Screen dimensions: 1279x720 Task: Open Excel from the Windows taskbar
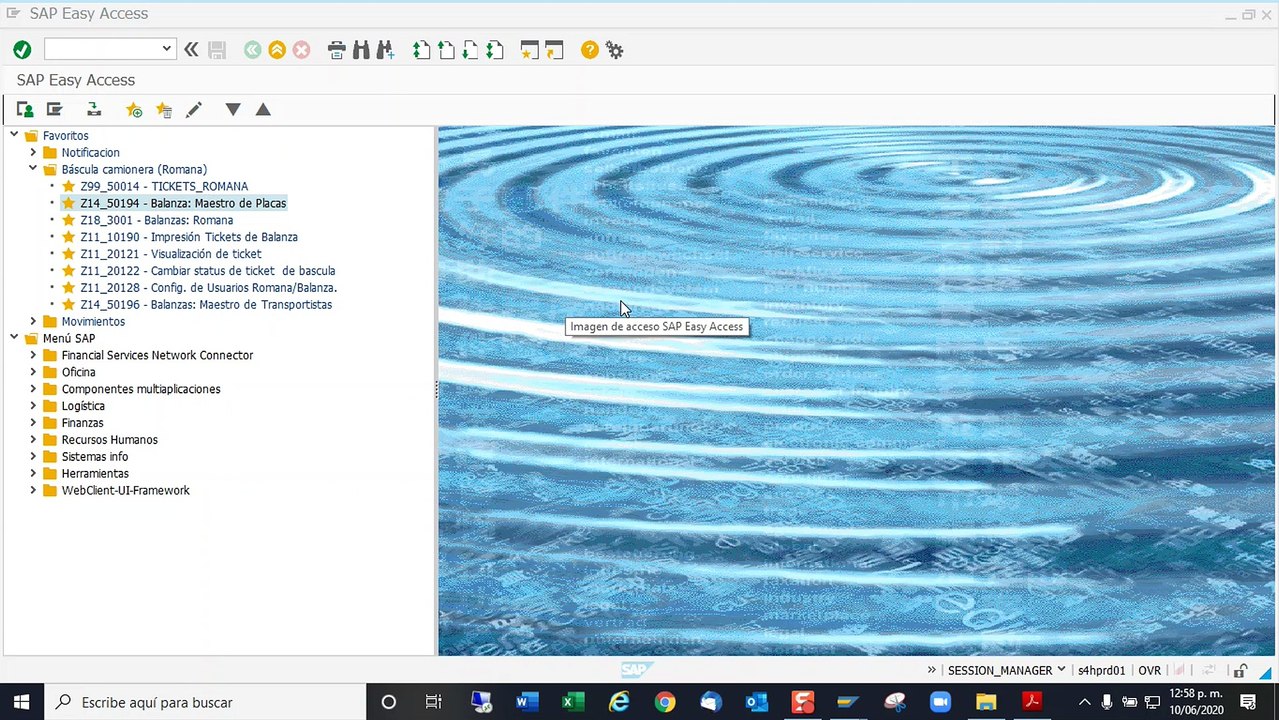tap(573, 702)
